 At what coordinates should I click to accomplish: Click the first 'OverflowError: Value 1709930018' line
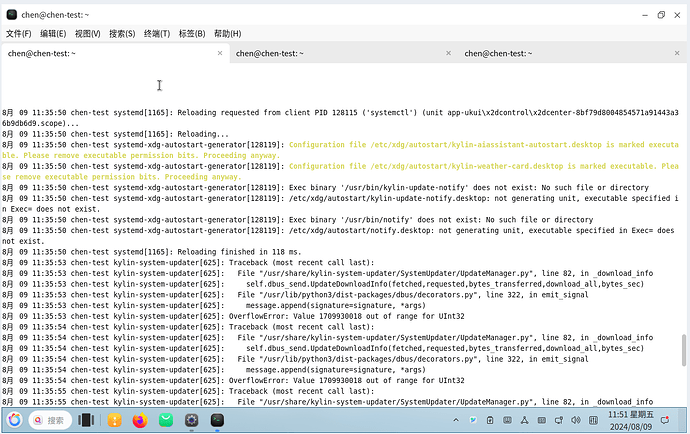[x=233, y=316]
